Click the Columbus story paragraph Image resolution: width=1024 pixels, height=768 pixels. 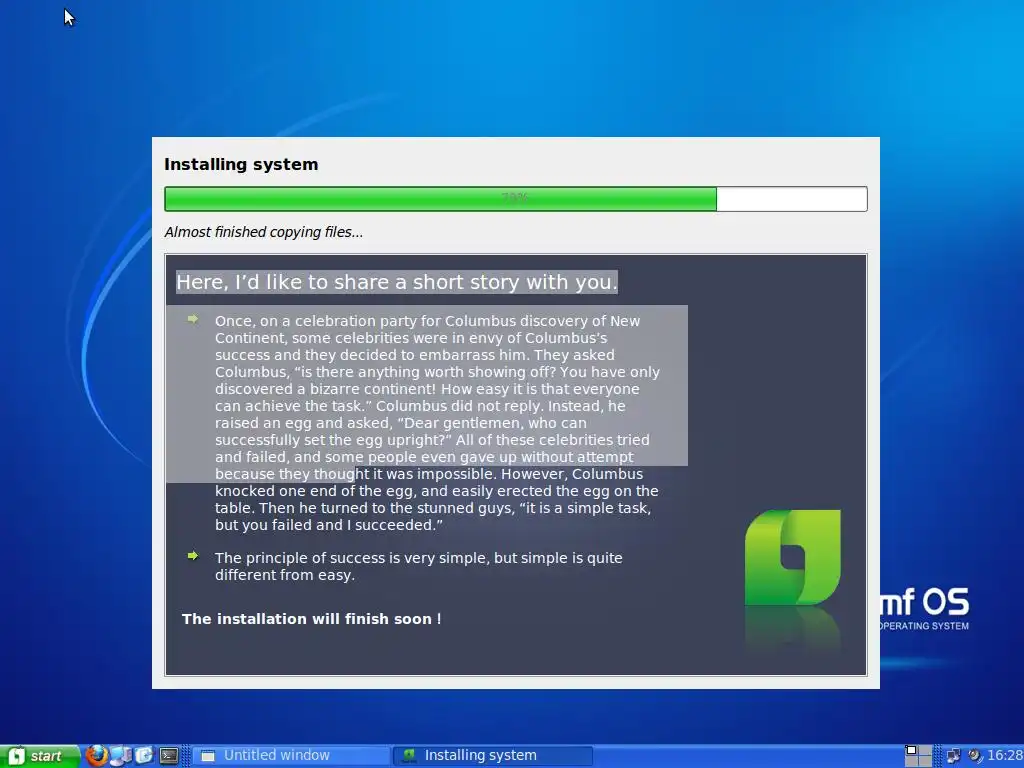[x=438, y=423]
